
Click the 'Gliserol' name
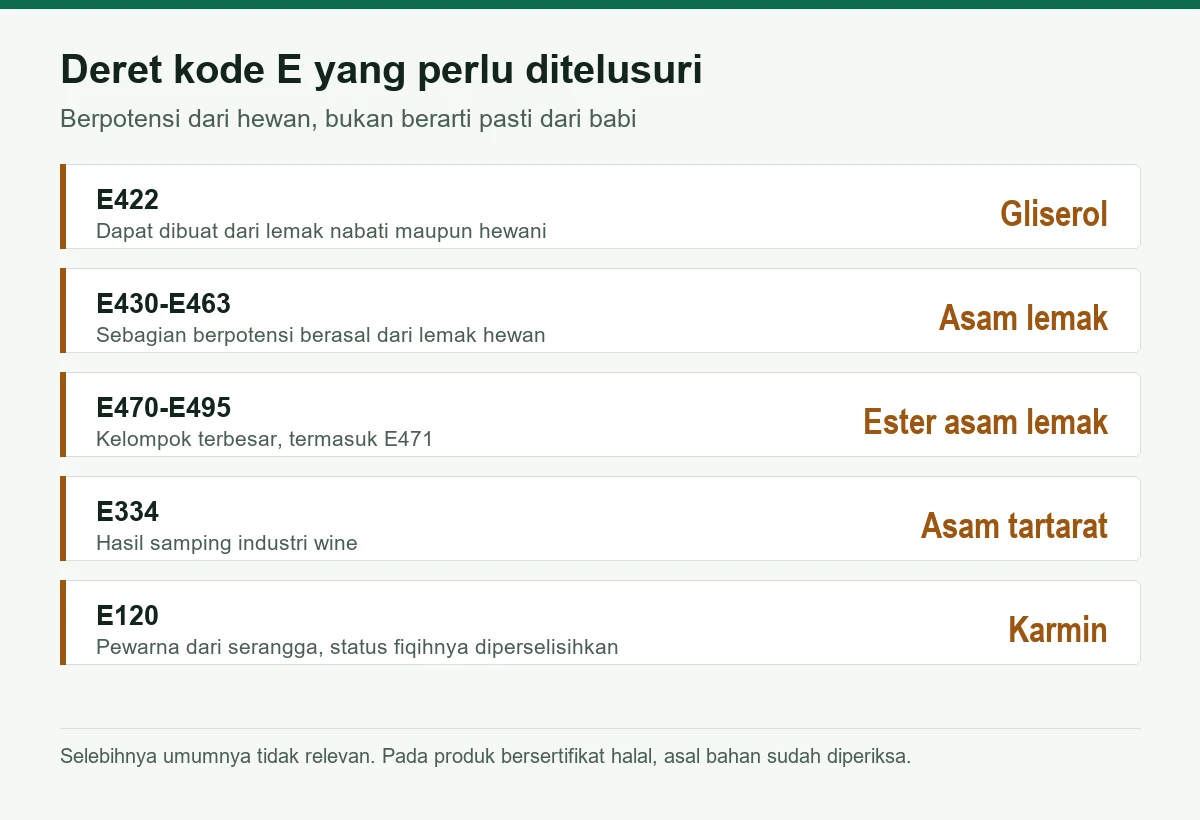1054,214
